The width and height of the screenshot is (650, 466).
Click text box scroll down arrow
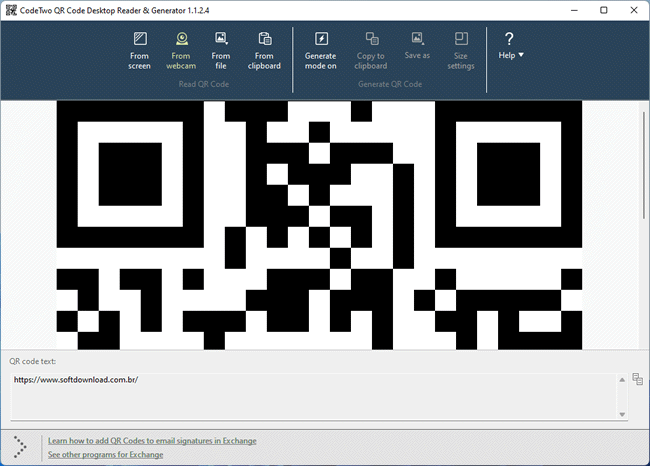[622, 414]
